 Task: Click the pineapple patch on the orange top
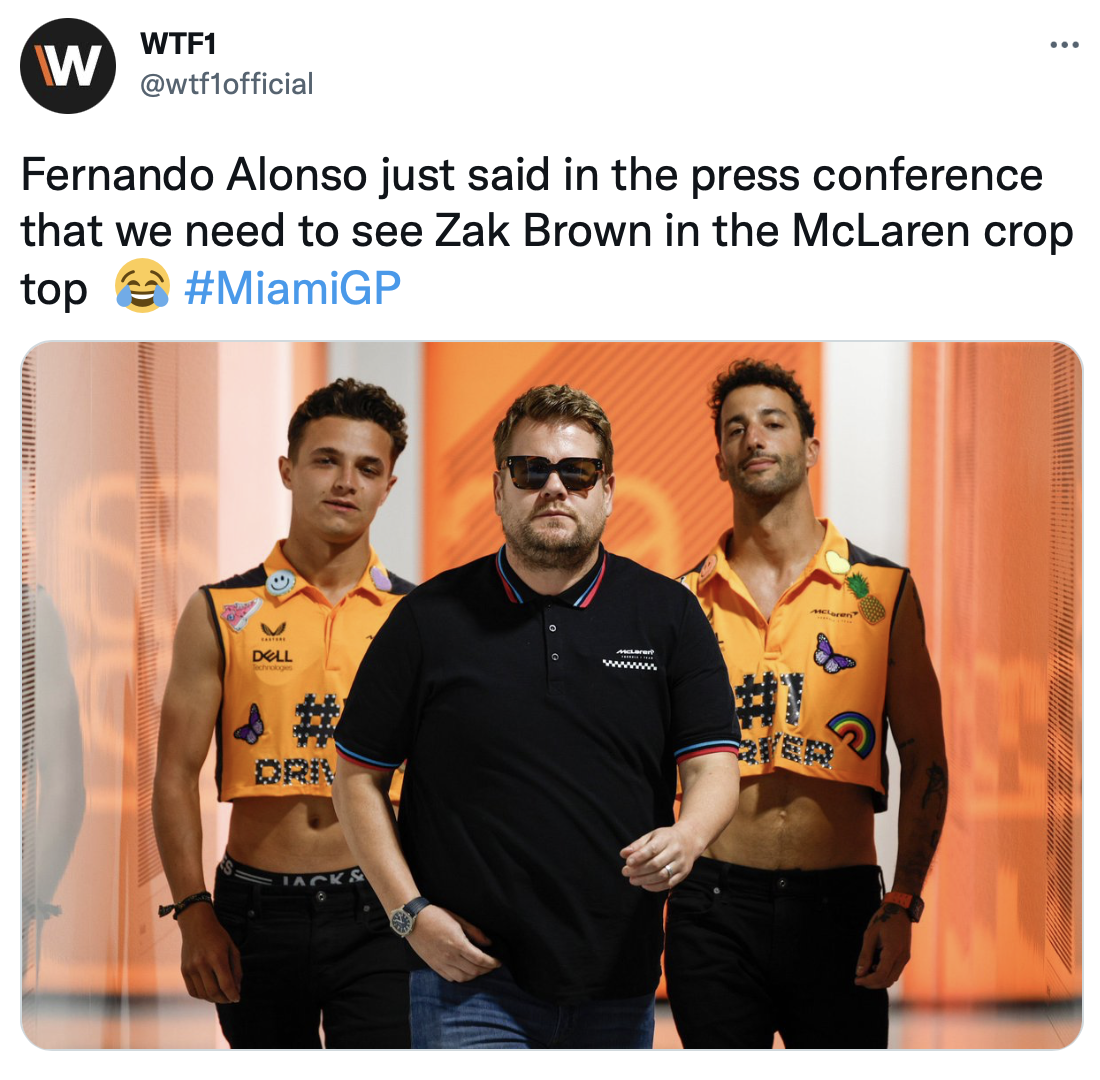click(x=866, y=598)
